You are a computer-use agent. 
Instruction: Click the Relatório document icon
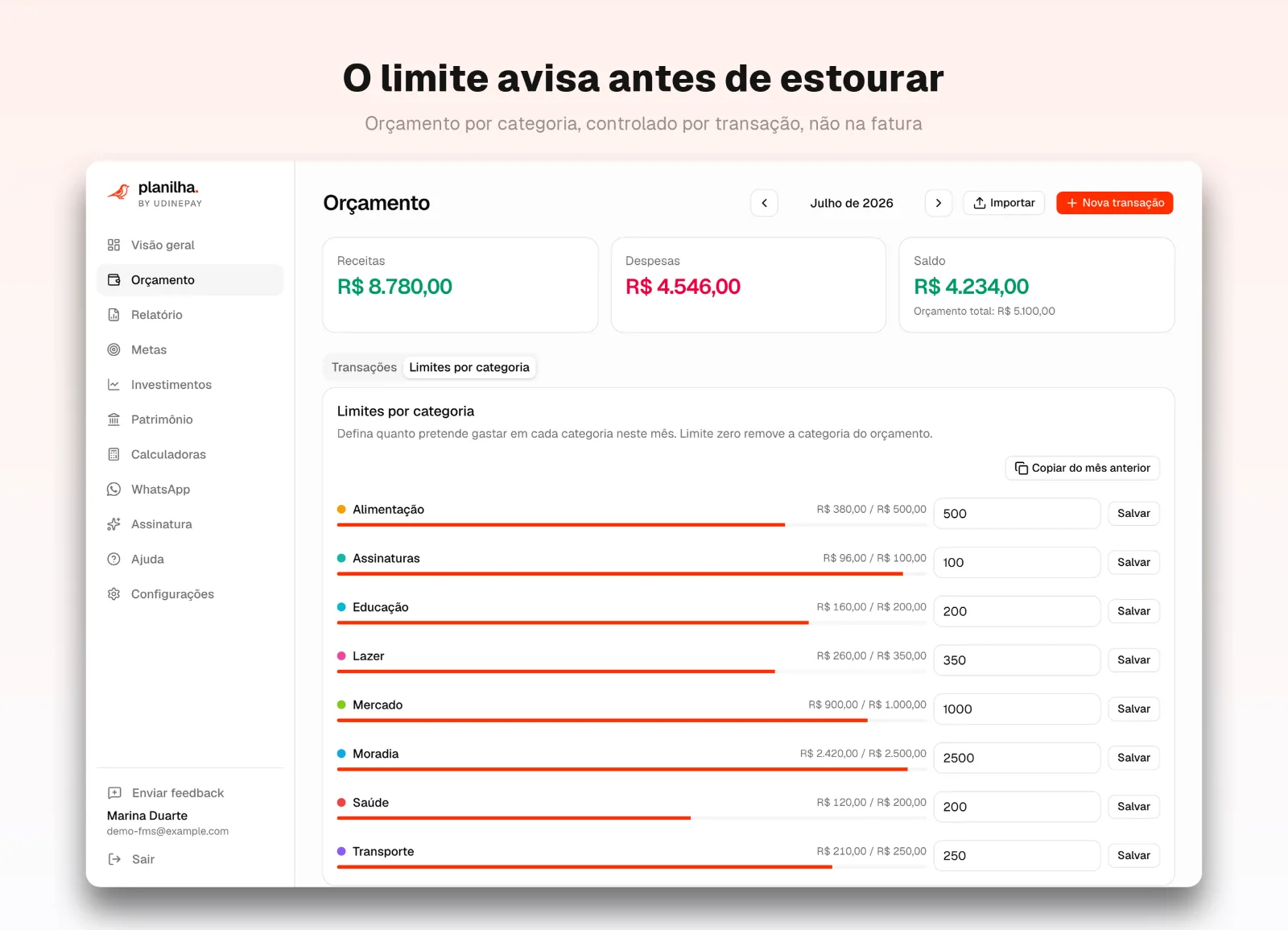[114, 315]
